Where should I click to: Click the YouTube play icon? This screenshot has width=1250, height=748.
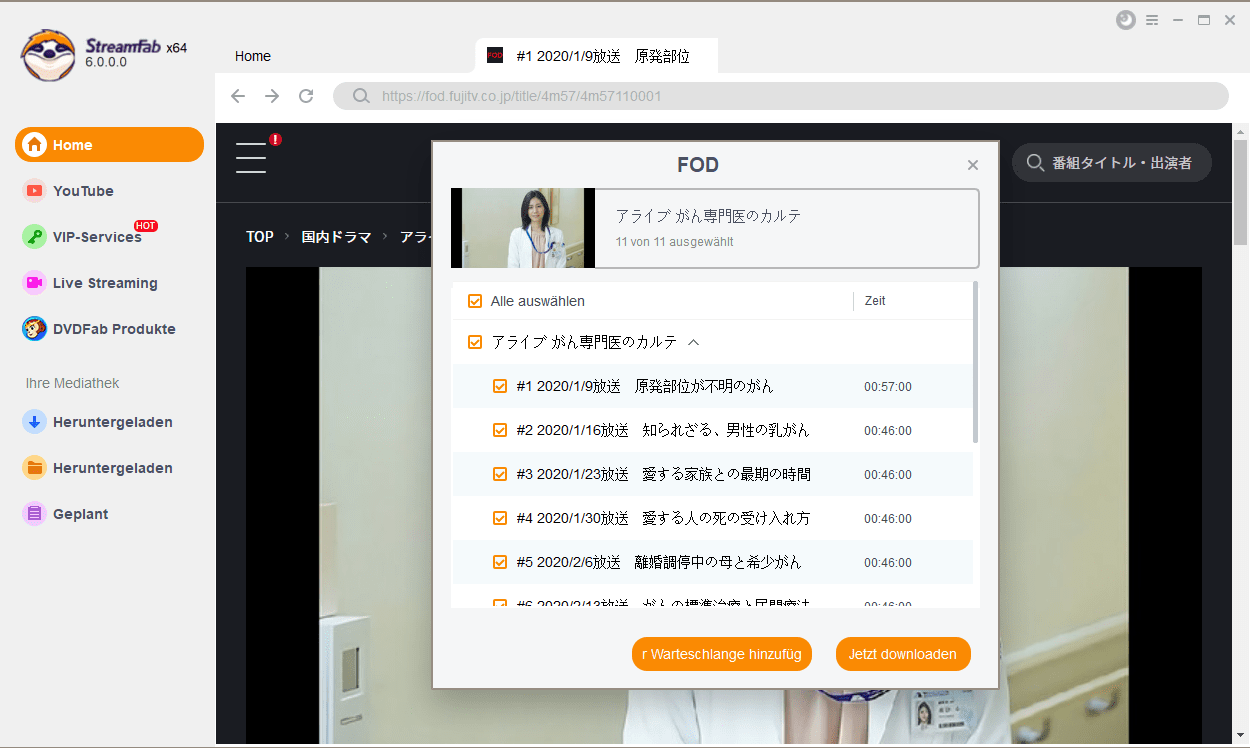click(34, 191)
